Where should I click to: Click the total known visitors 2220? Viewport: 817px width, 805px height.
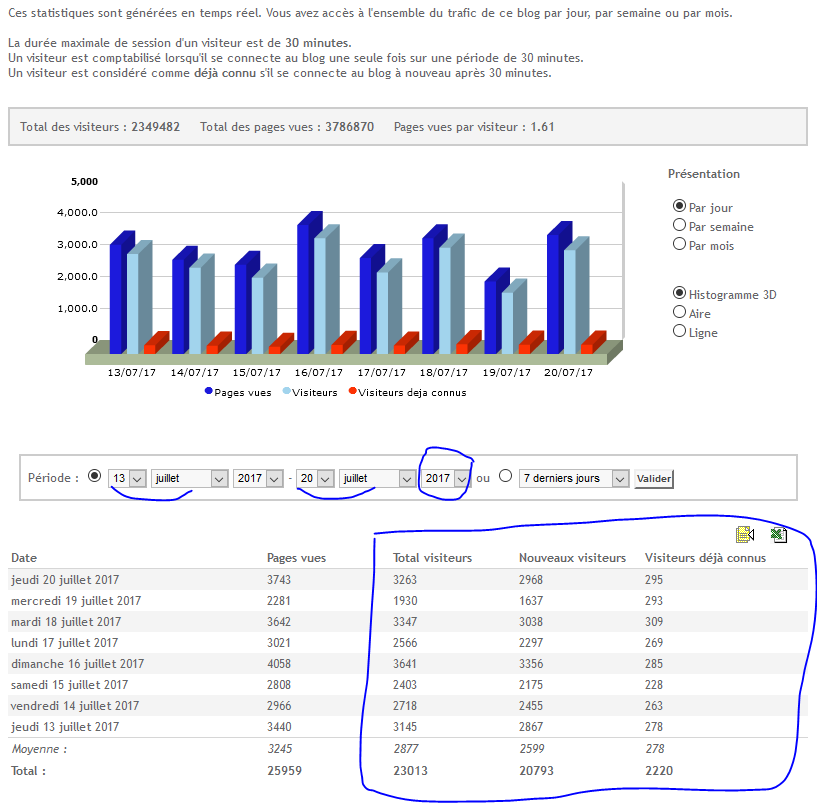click(659, 771)
